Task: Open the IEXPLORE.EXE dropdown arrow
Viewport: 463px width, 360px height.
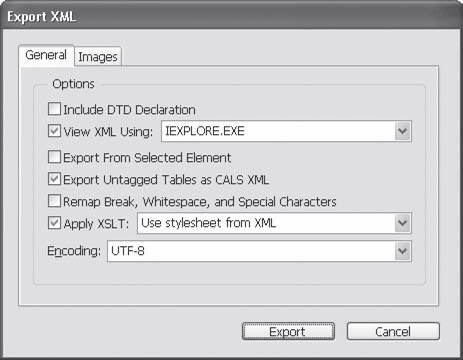Action: point(403,131)
